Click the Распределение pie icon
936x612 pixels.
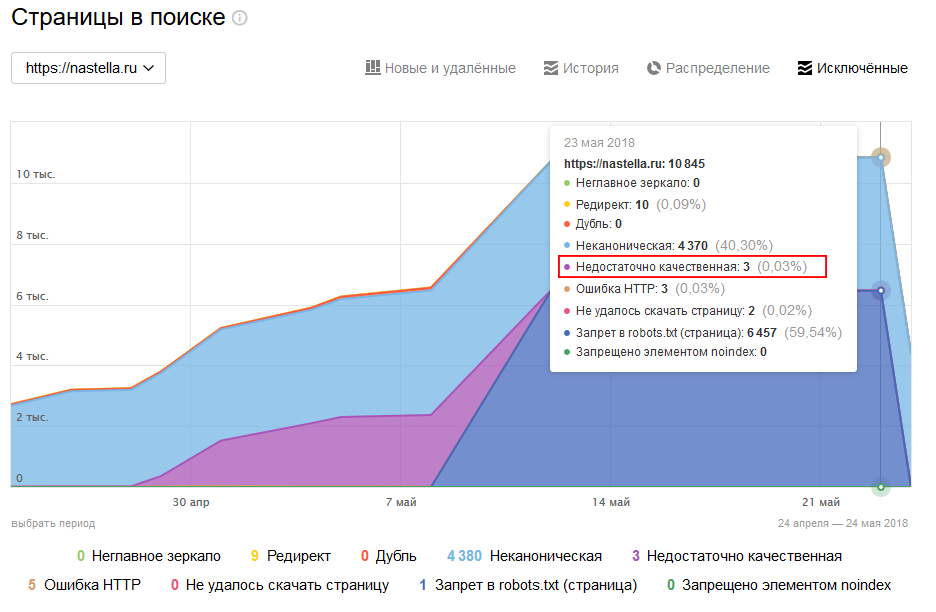click(x=654, y=68)
